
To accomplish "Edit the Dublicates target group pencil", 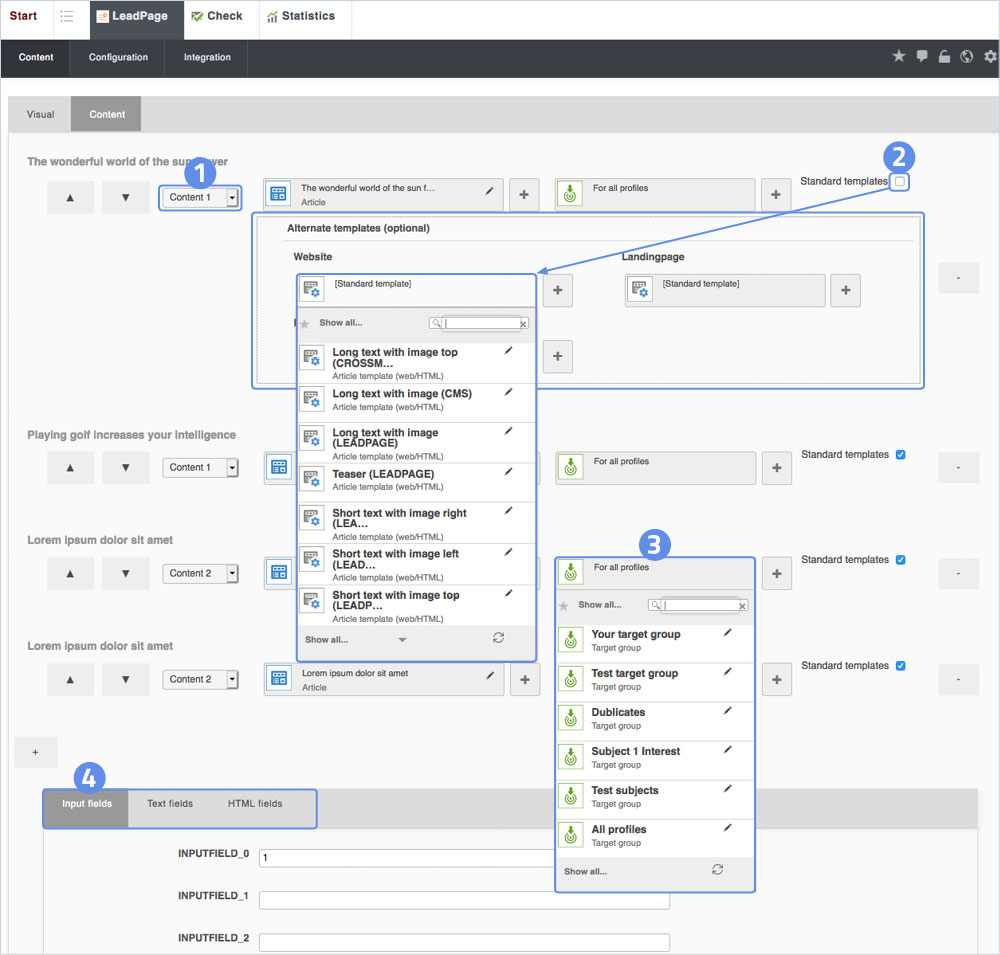I will pyautogui.click(x=727, y=710).
